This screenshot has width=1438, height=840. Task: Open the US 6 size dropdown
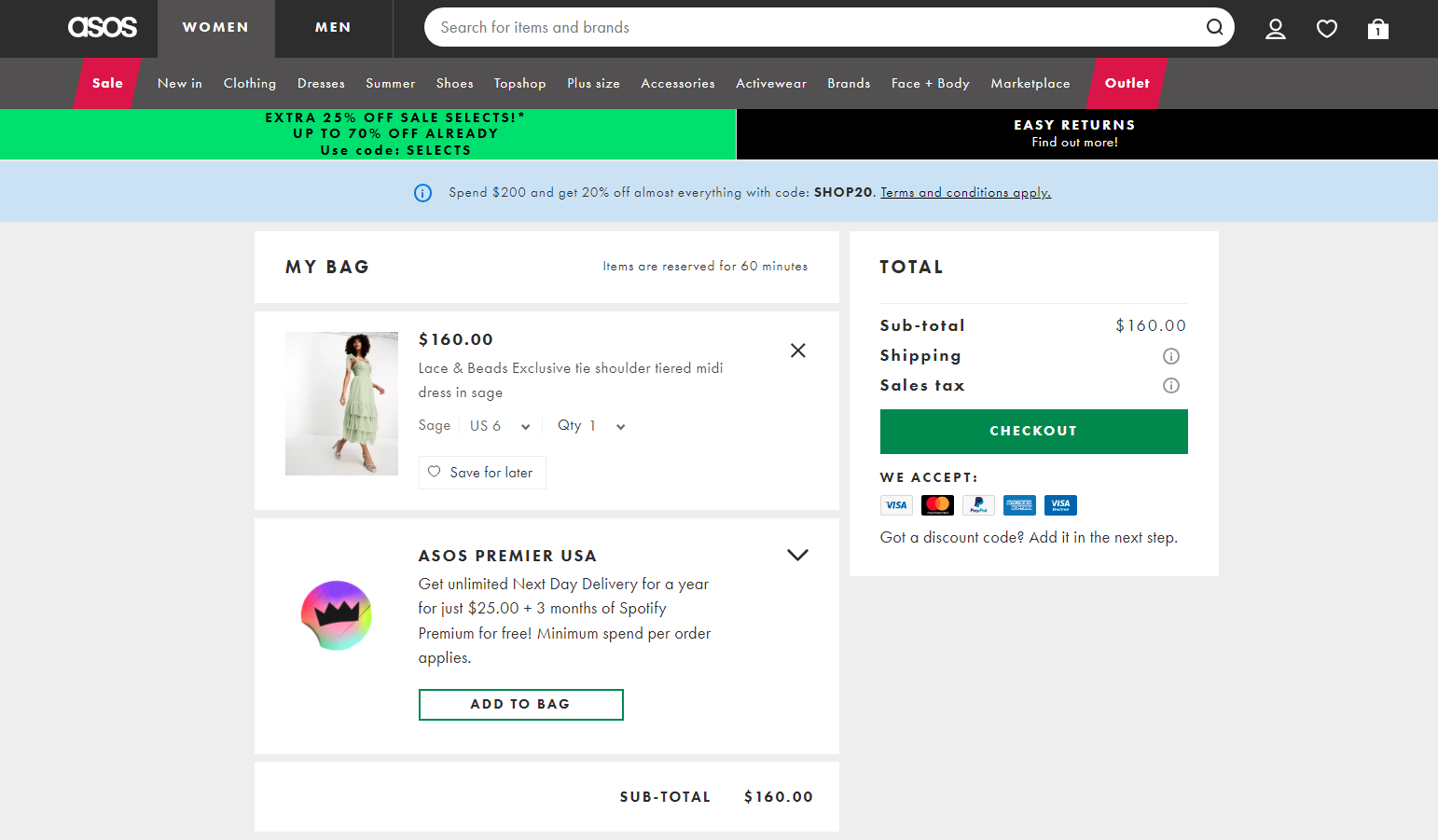point(500,425)
